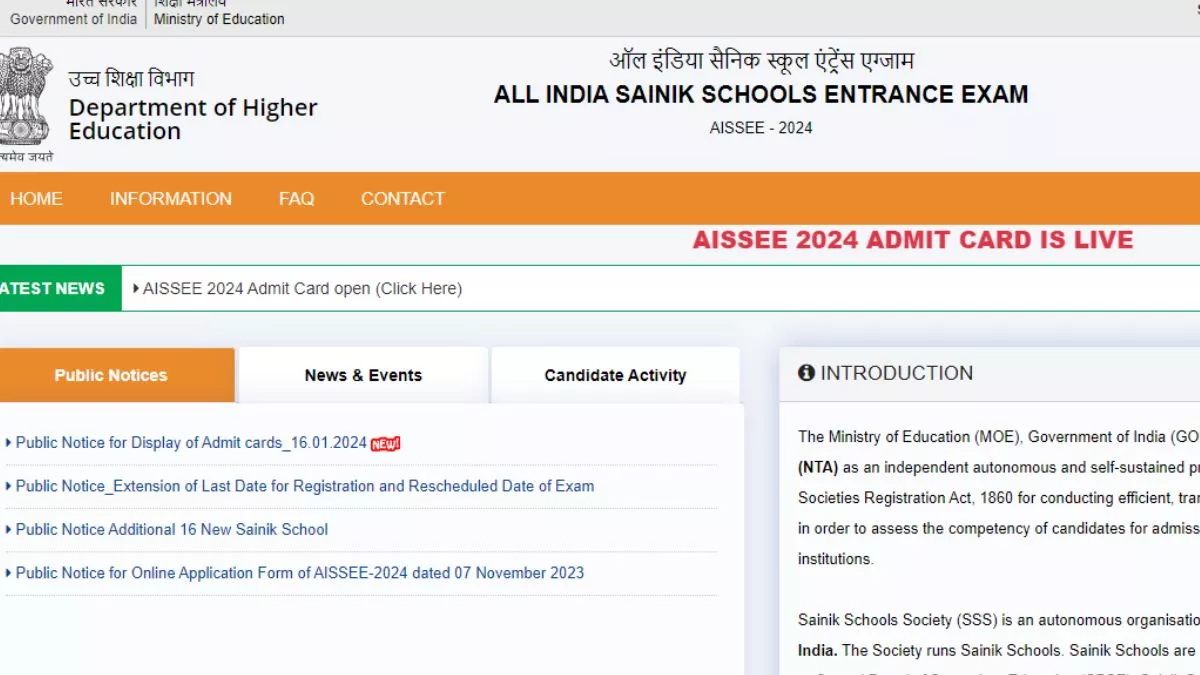The height and width of the screenshot is (675, 1200).
Task: Click the Ministry of Education header text
Action: click(219, 19)
